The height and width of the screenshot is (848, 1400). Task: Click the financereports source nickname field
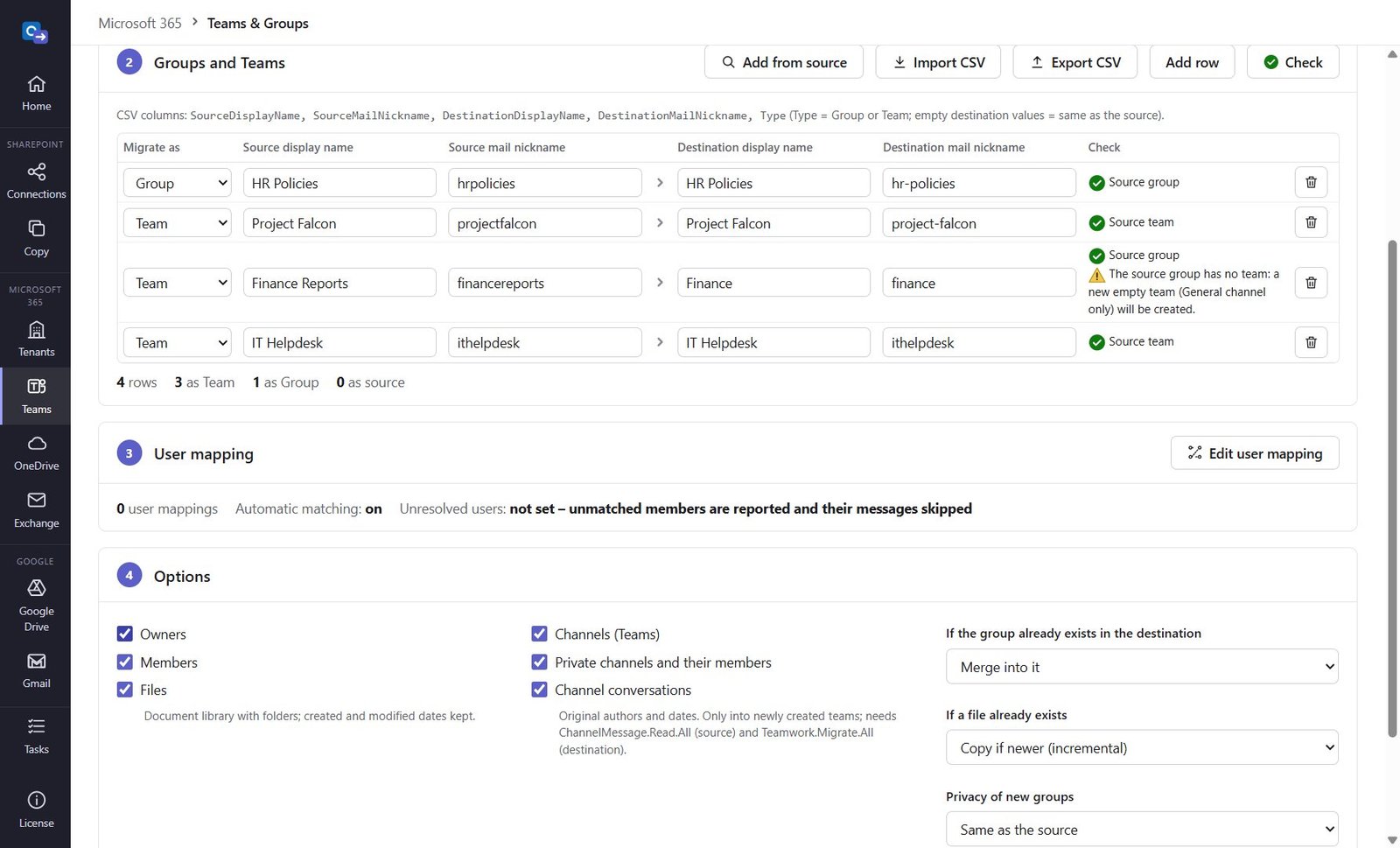[x=545, y=283]
